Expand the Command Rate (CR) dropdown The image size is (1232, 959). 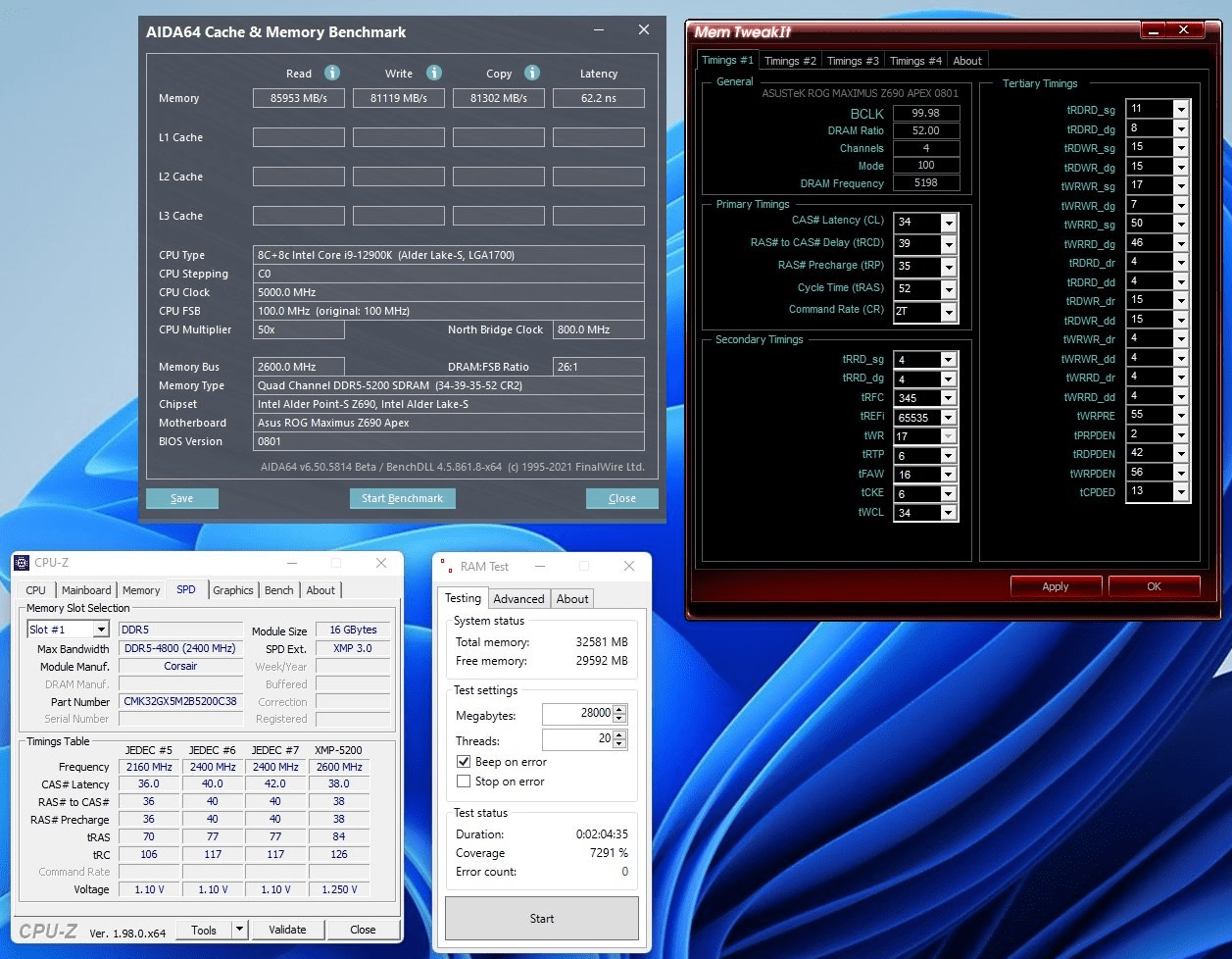948,312
